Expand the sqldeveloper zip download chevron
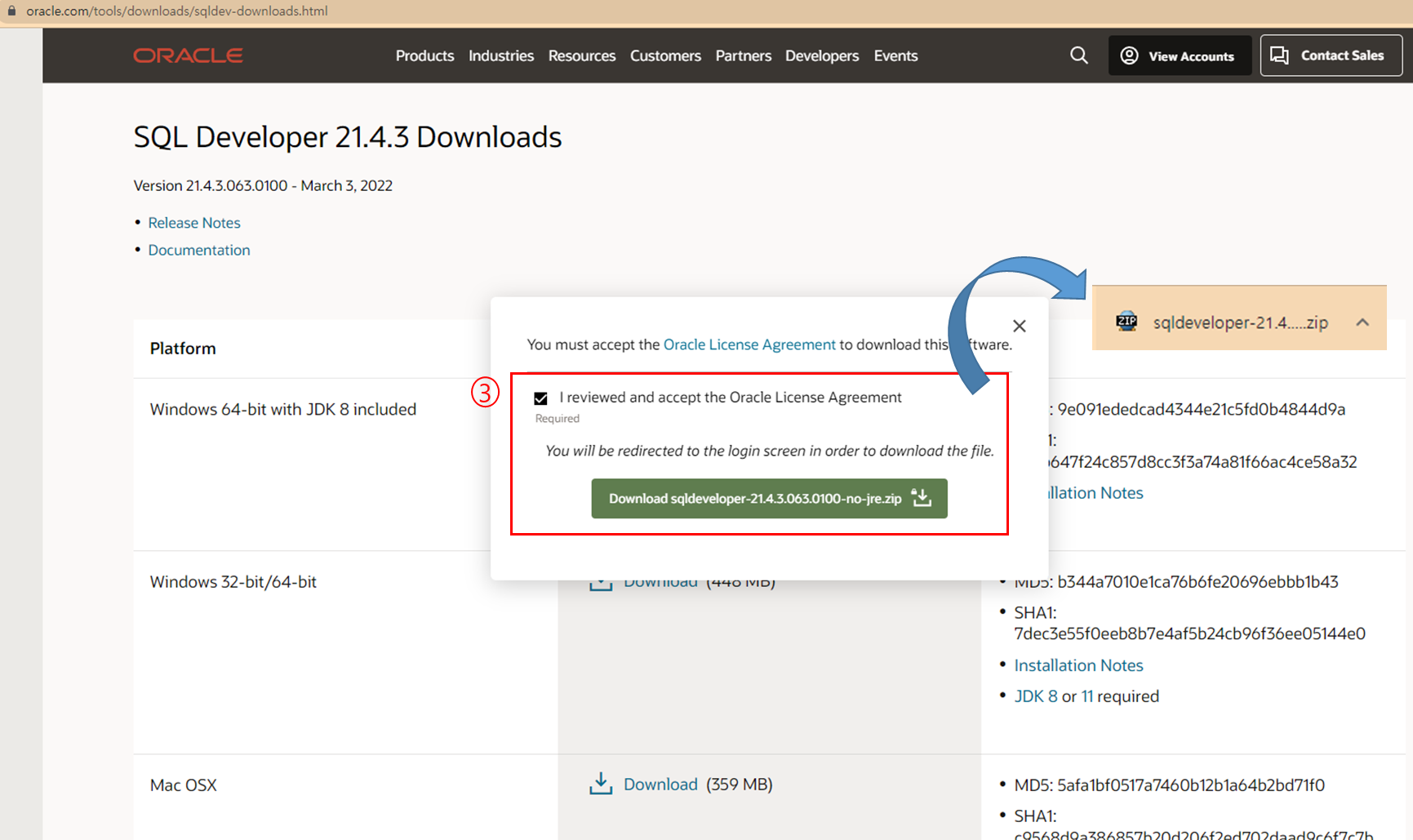1413x840 pixels. pyautogui.click(x=1362, y=322)
